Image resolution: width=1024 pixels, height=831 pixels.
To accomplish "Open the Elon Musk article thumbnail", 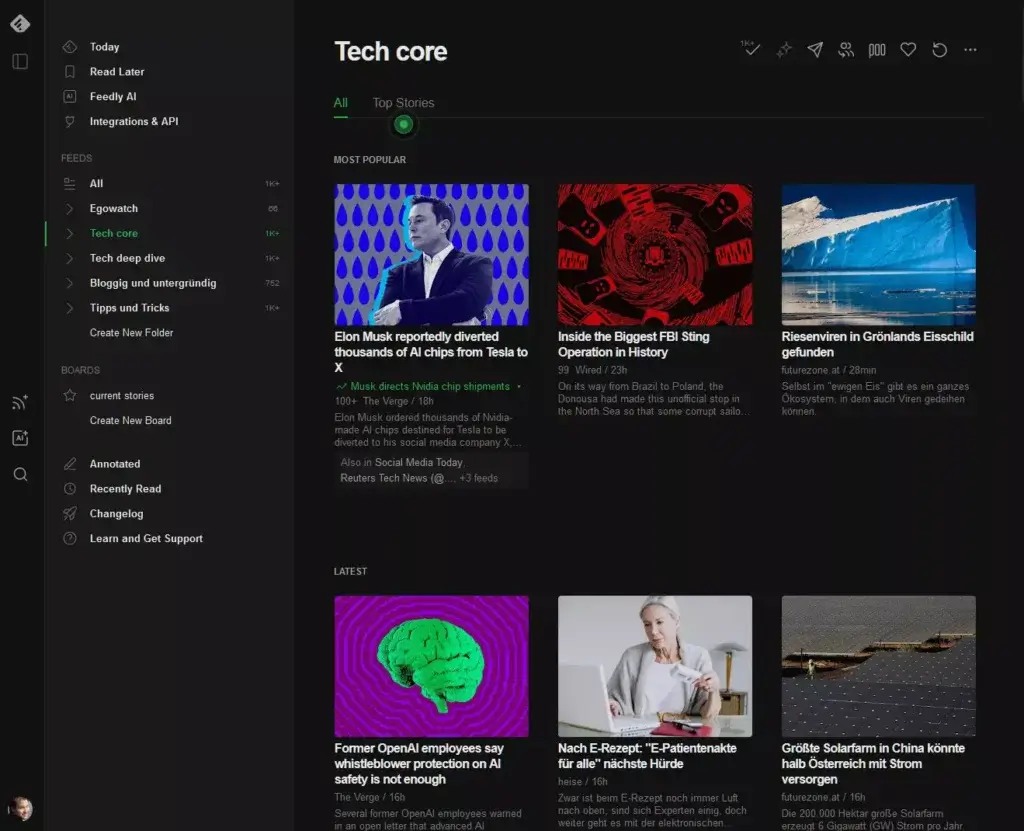I will coord(432,254).
